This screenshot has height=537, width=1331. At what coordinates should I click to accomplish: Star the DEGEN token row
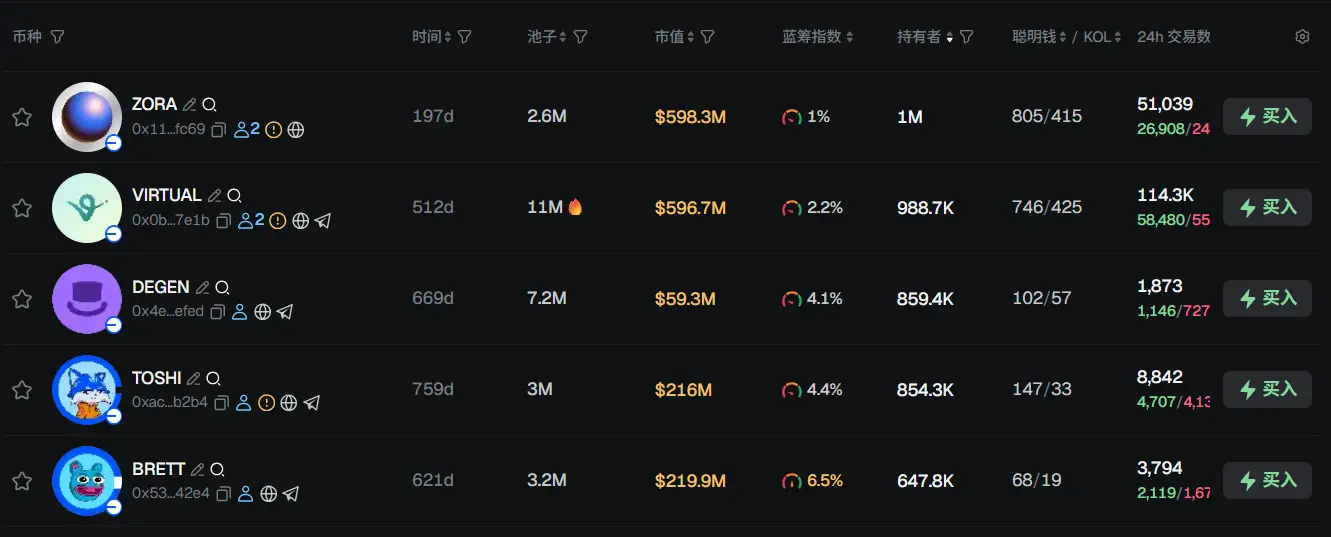(21, 299)
